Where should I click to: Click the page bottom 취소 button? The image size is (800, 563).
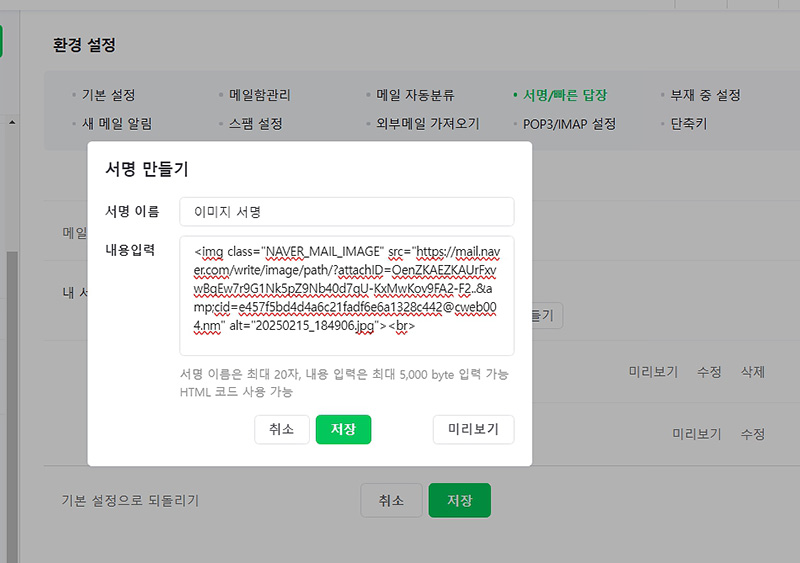click(x=391, y=500)
